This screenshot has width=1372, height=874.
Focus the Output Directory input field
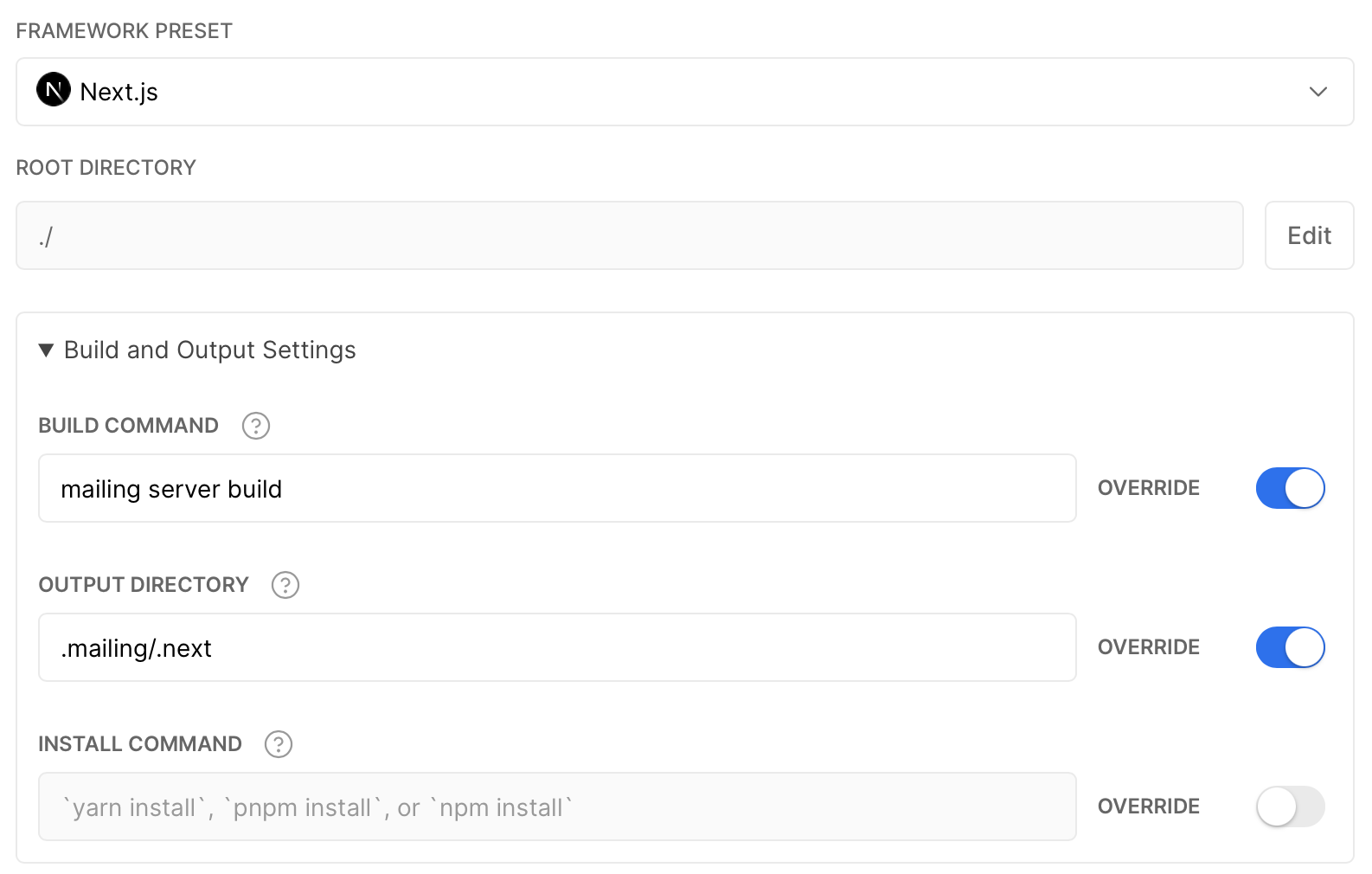tap(557, 647)
